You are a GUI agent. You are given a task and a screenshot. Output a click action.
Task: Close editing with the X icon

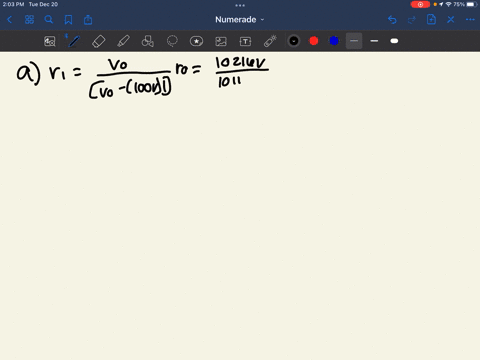[451, 20]
